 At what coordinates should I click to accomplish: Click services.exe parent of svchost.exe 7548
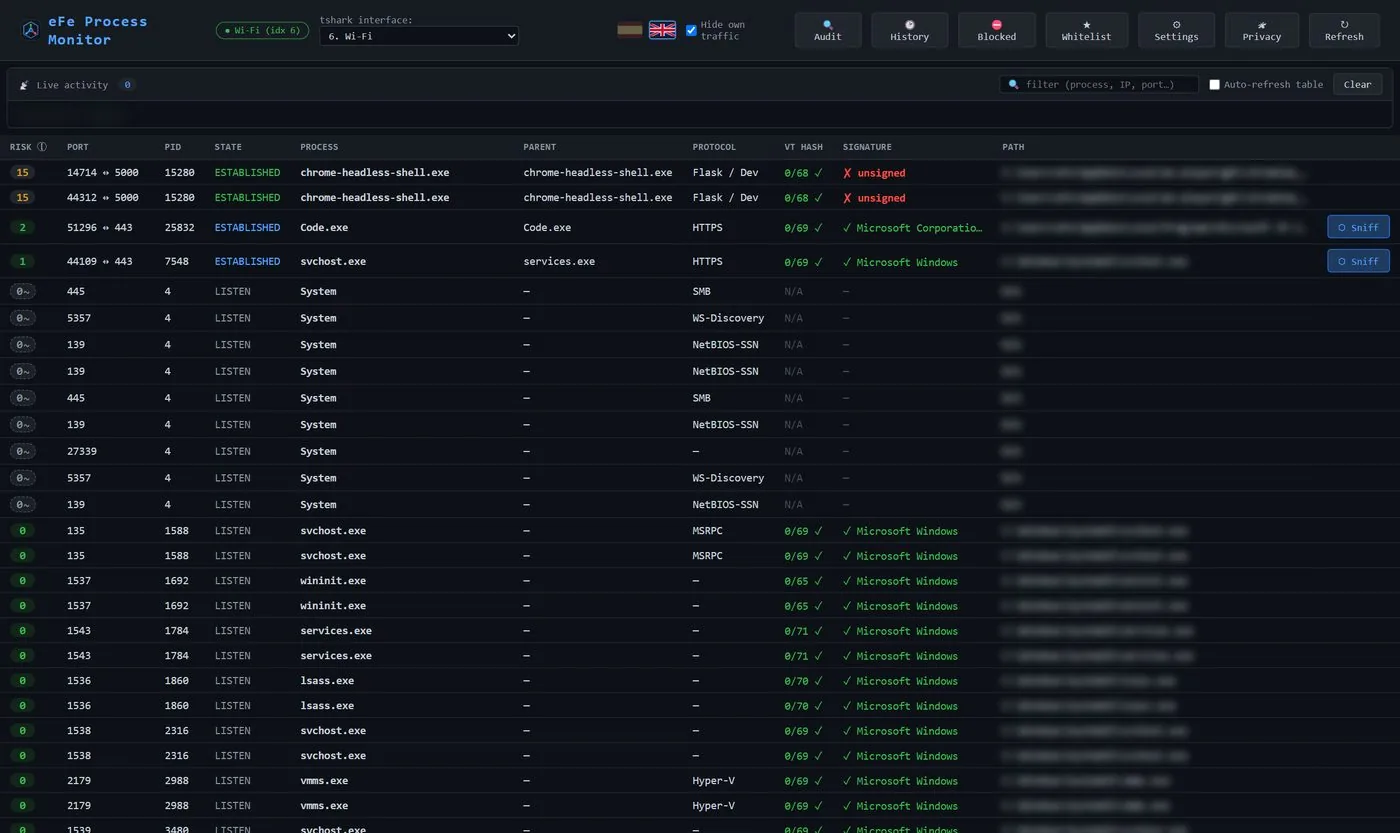coord(559,262)
